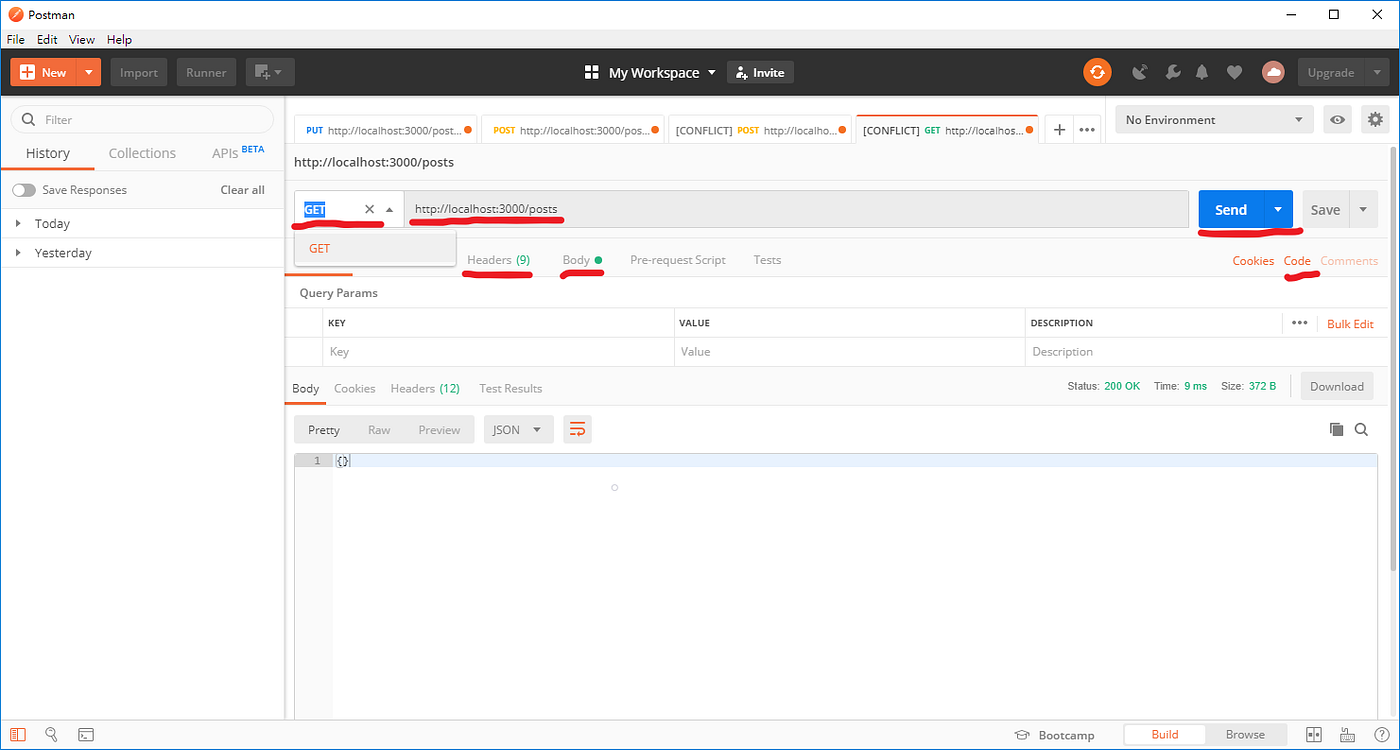Switch to the Collections tab in the sidebar

[x=142, y=153]
